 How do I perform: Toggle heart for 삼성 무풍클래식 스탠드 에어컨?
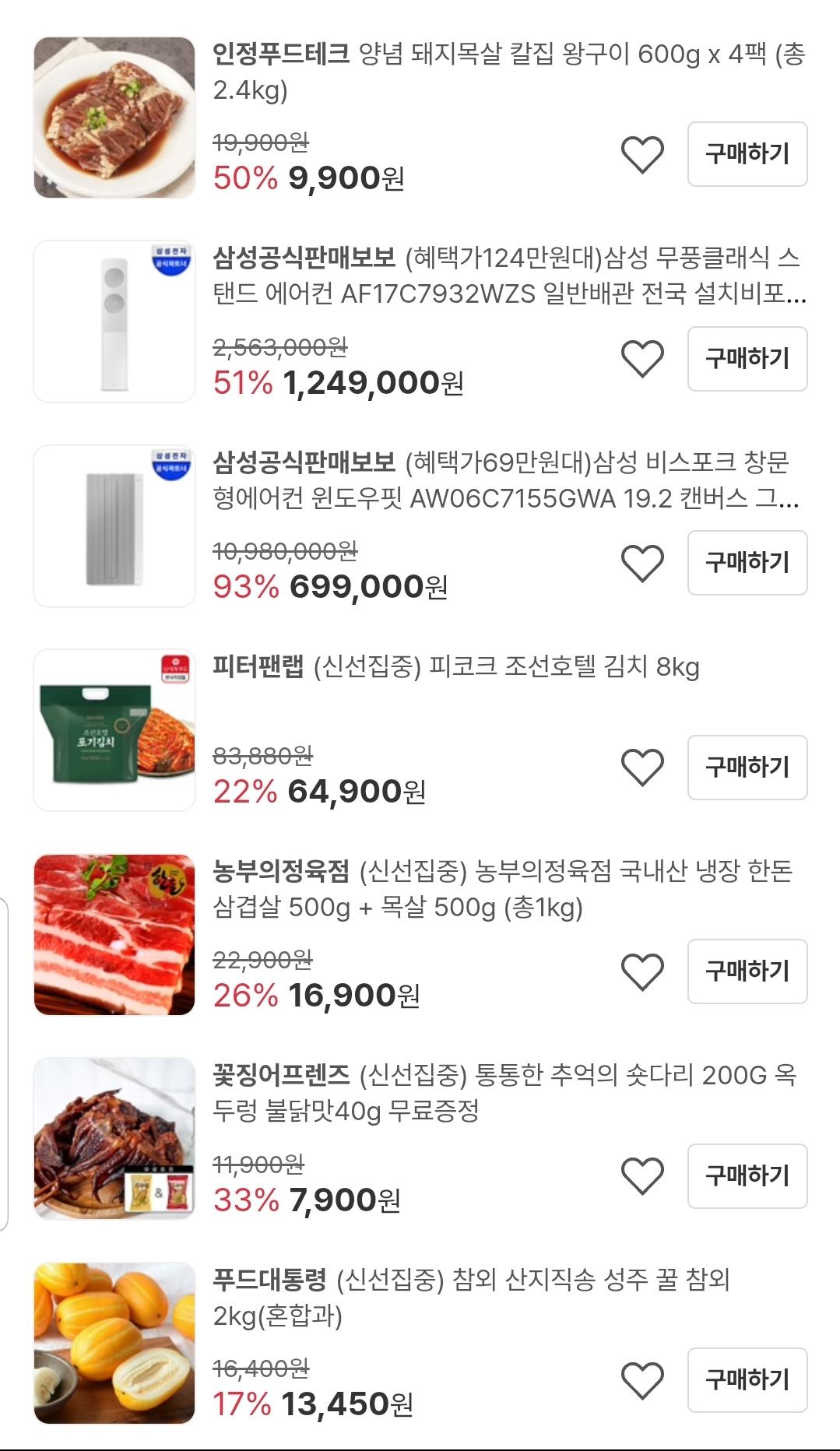pos(642,359)
